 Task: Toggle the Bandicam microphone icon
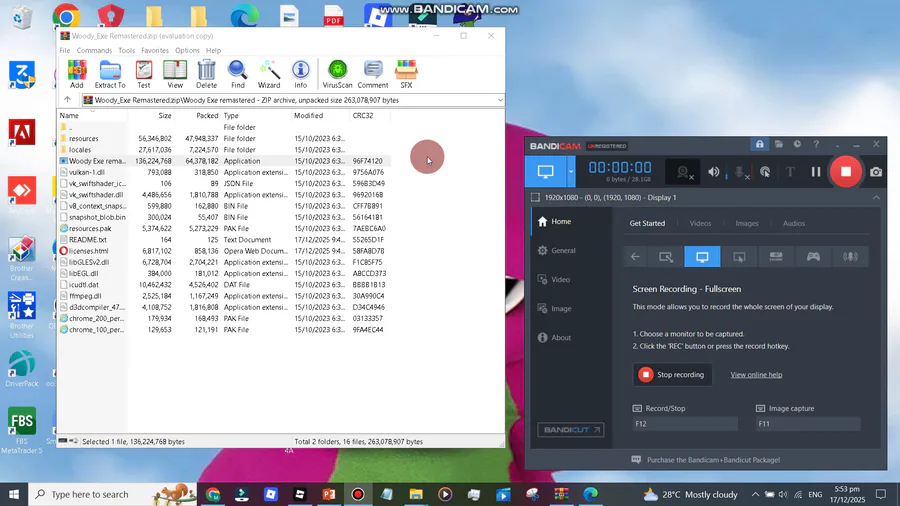click(740, 172)
